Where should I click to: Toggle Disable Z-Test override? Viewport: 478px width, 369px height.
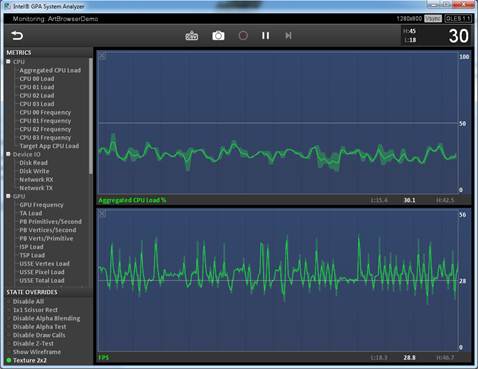pos(33,343)
